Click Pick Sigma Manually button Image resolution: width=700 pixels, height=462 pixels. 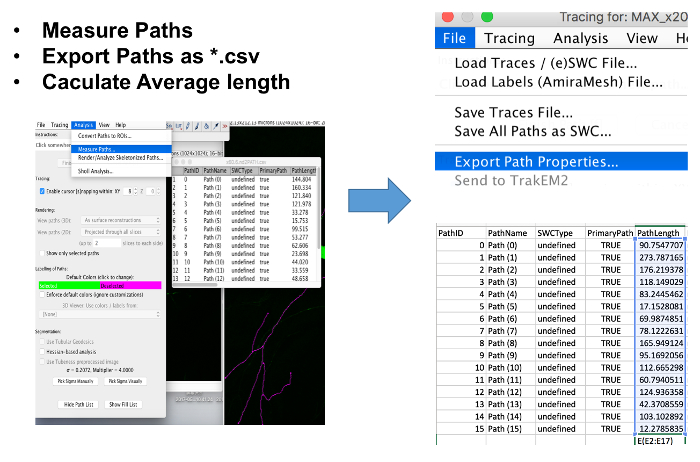tap(75, 381)
